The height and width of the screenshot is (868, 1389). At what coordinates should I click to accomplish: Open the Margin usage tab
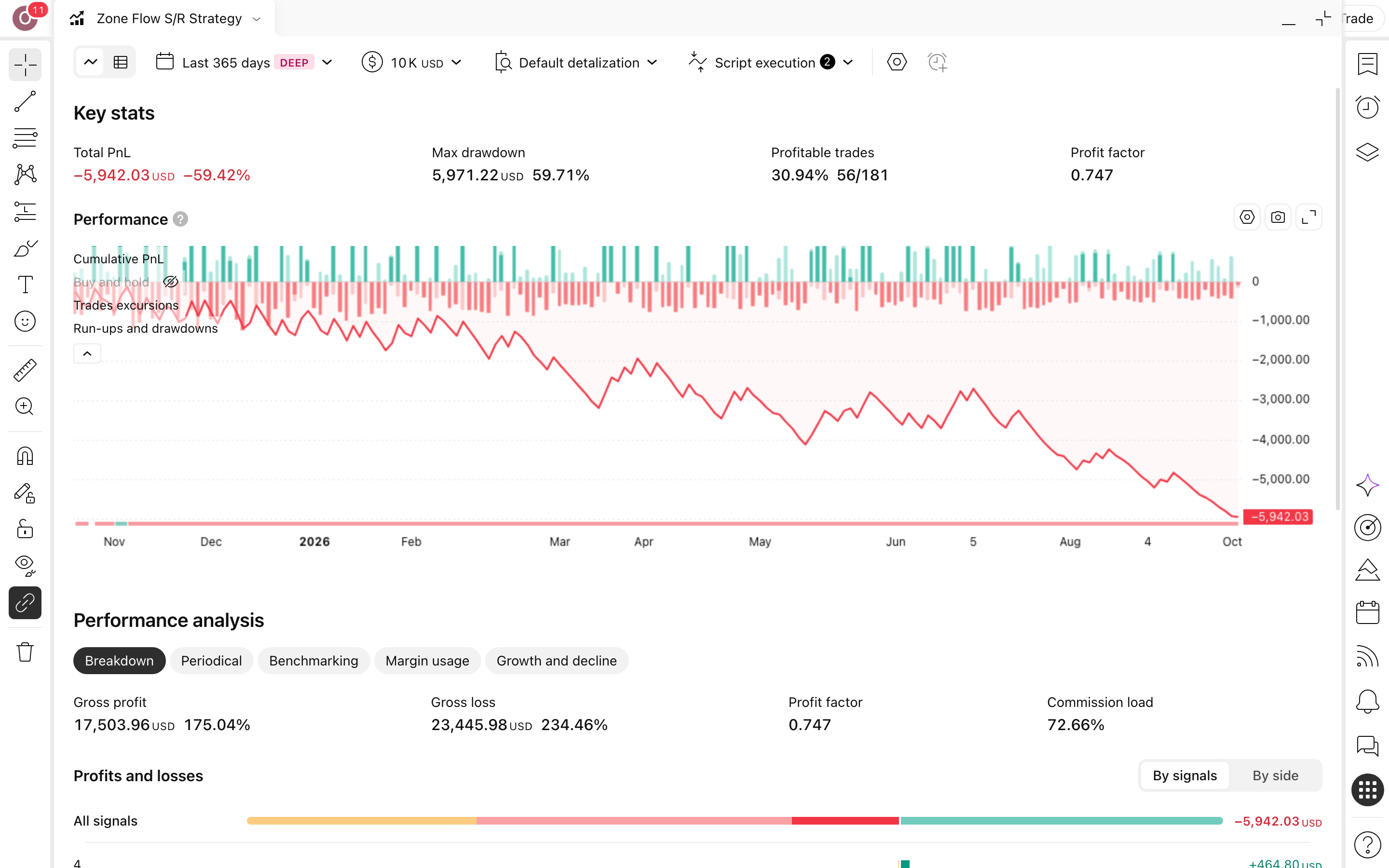(x=427, y=661)
